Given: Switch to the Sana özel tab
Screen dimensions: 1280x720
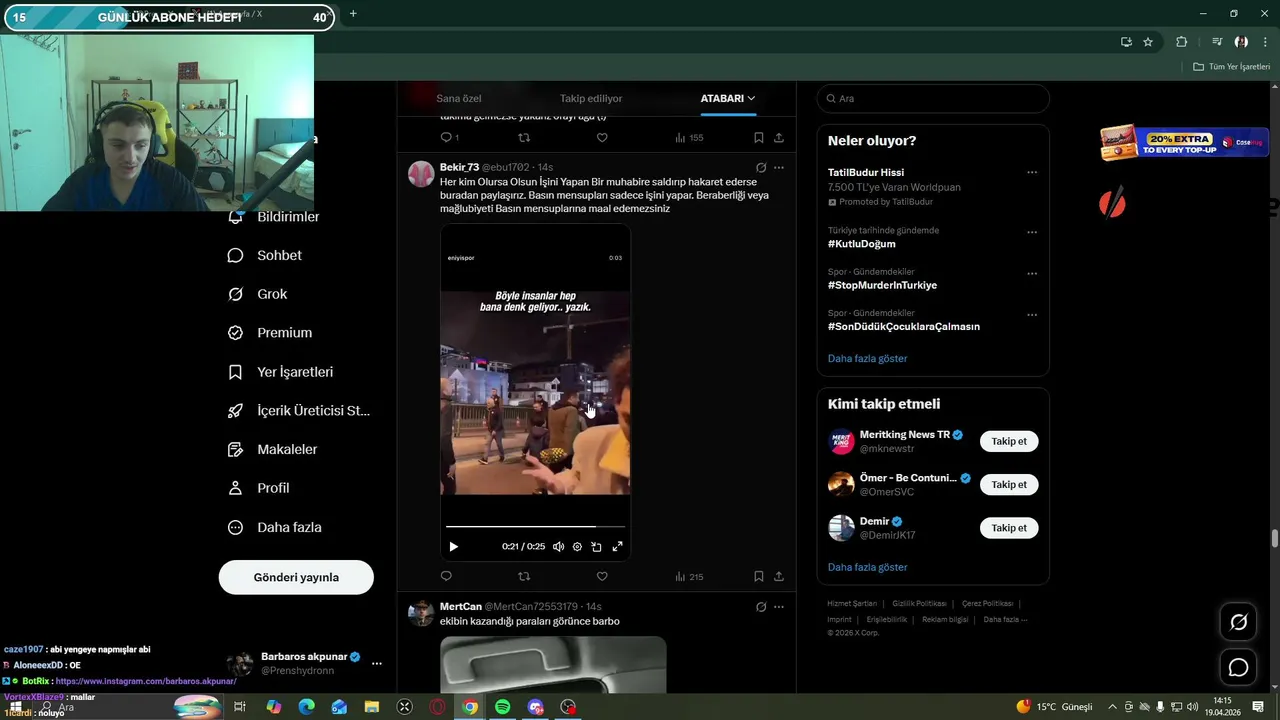Looking at the screenshot, I should (x=459, y=98).
